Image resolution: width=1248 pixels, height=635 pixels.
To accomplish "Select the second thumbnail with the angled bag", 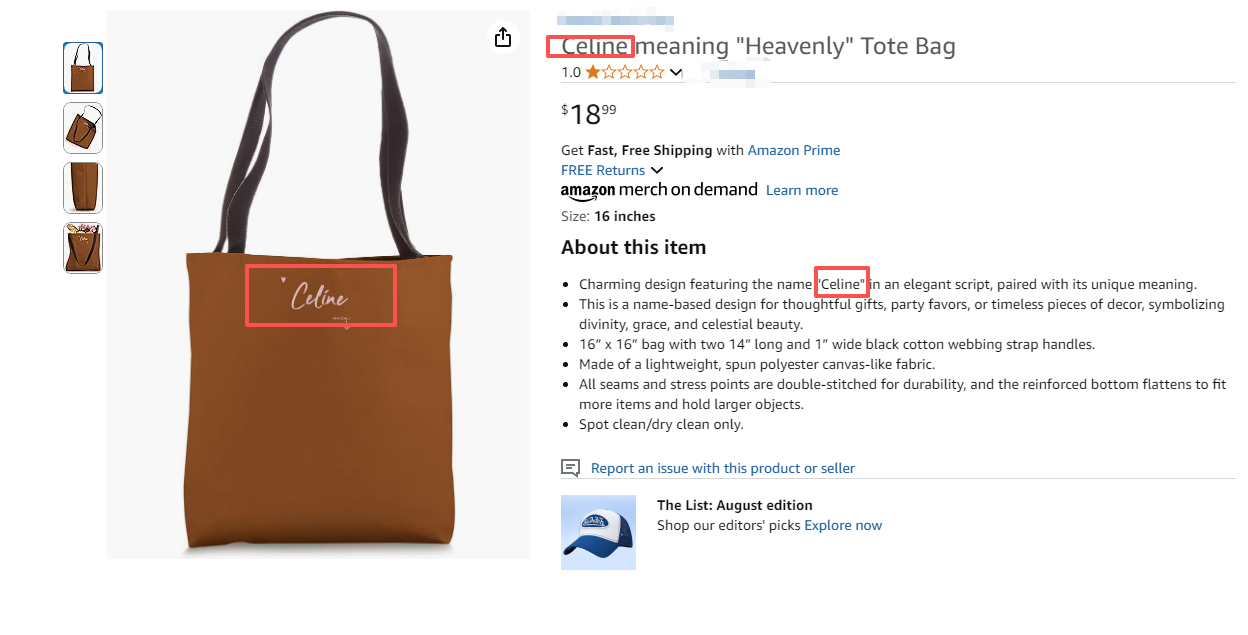I will point(83,128).
